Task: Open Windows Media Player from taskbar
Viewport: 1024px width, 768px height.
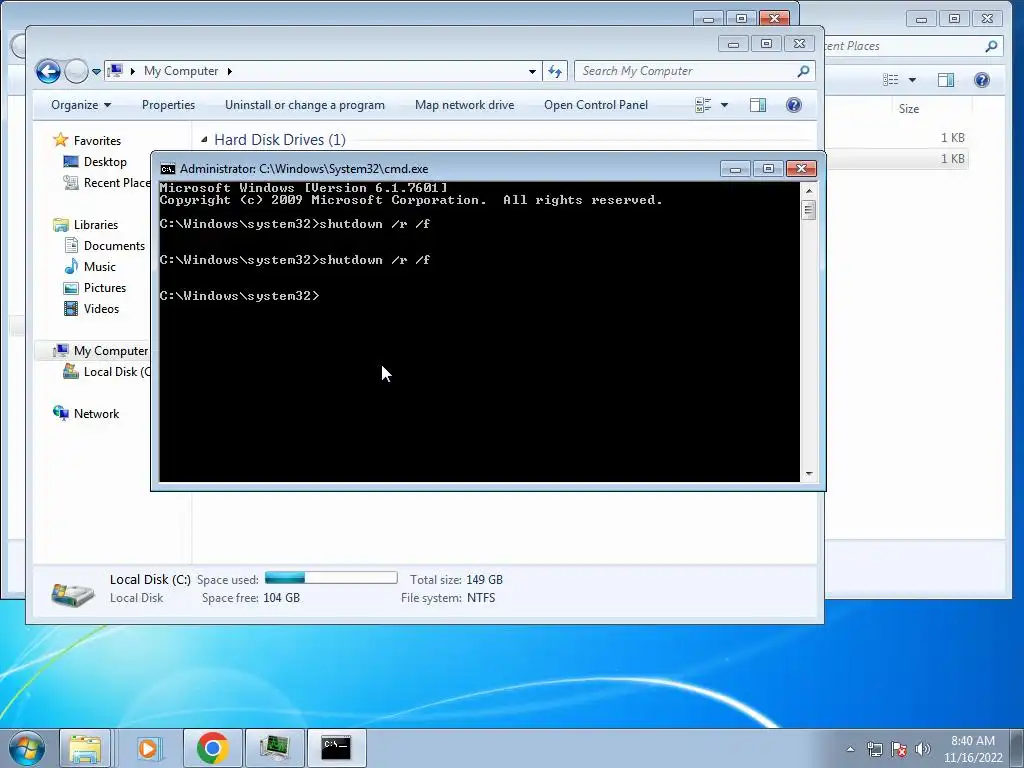Action: point(150,748)
